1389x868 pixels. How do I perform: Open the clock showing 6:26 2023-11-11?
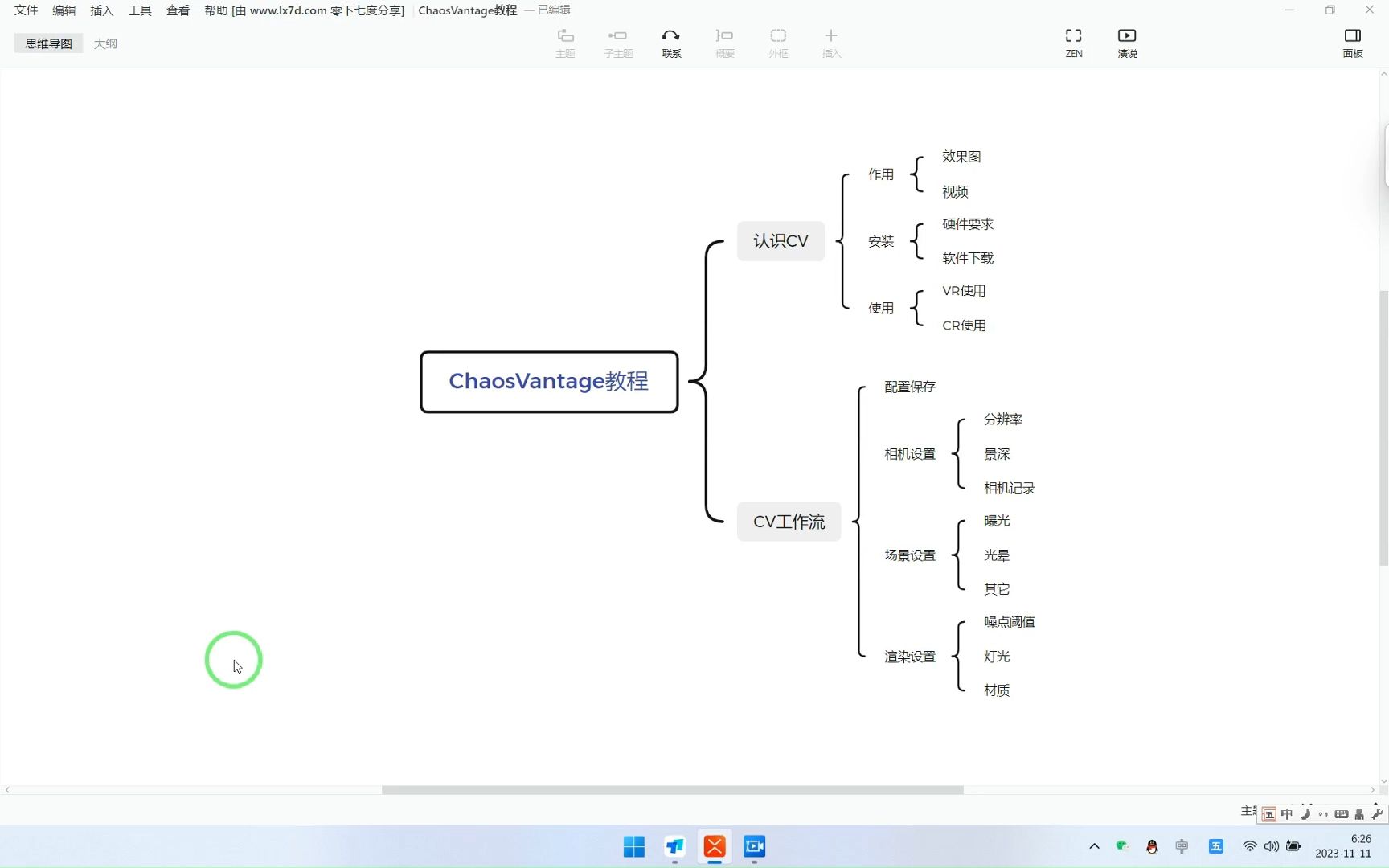tap(1343, 846)
